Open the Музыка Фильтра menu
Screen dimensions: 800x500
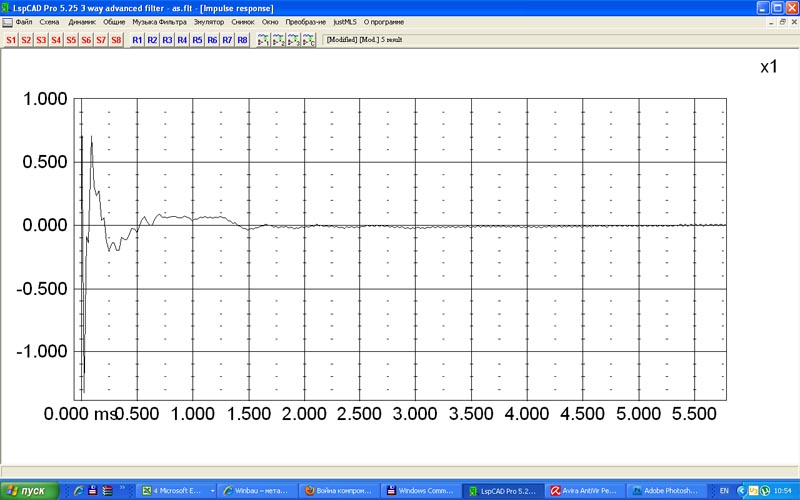click(x=160, y=22)
